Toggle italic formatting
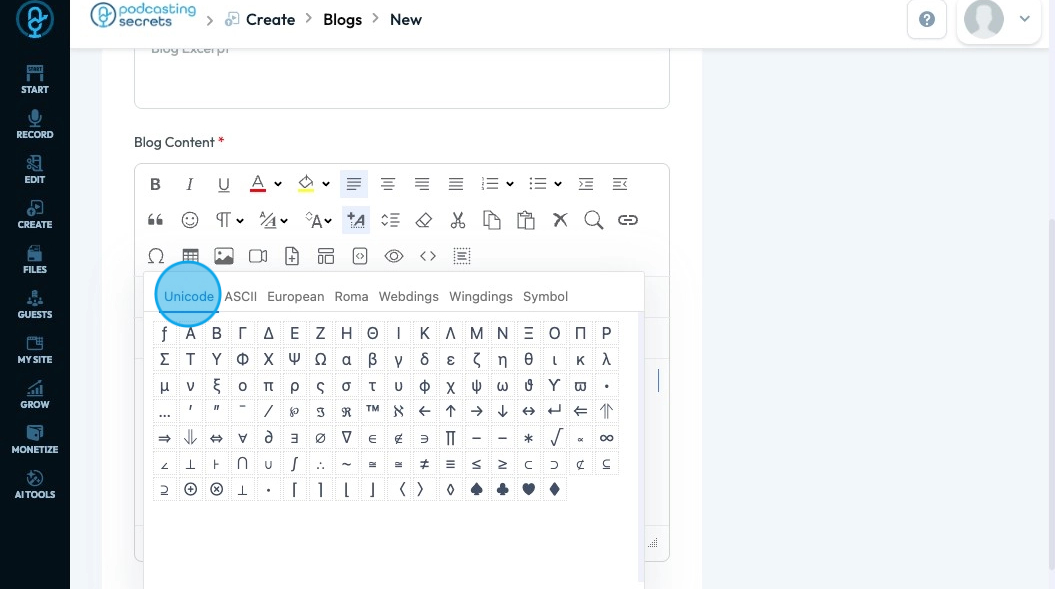 (x=190, y=184)
